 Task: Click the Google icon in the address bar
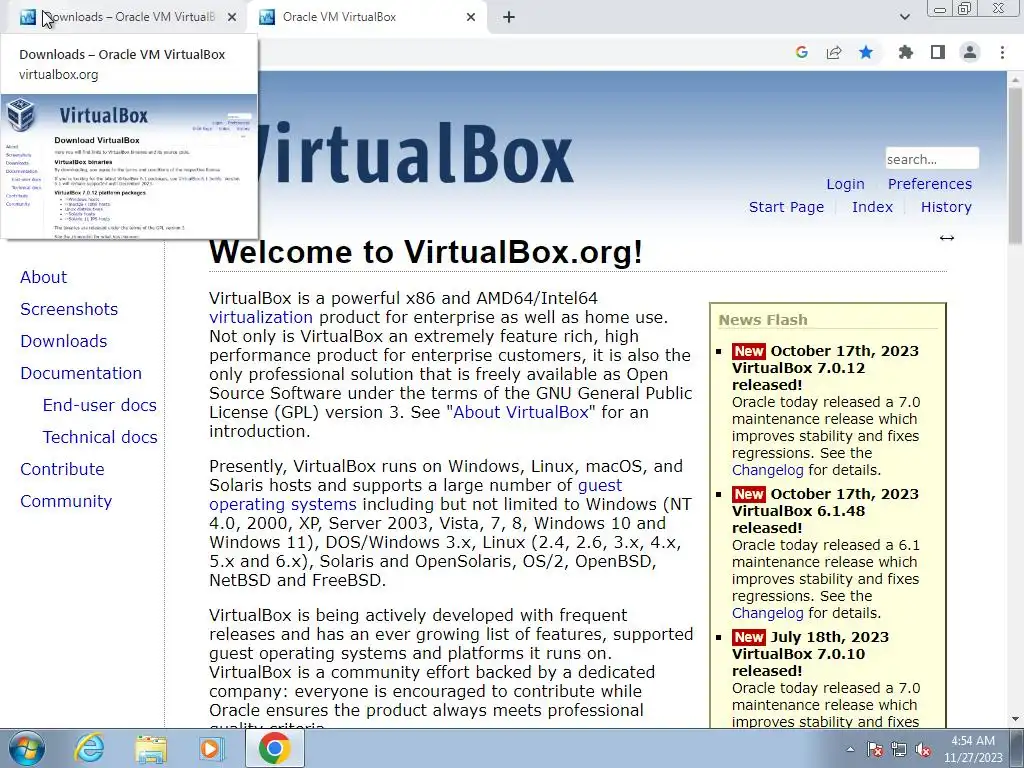coord(802,52)
